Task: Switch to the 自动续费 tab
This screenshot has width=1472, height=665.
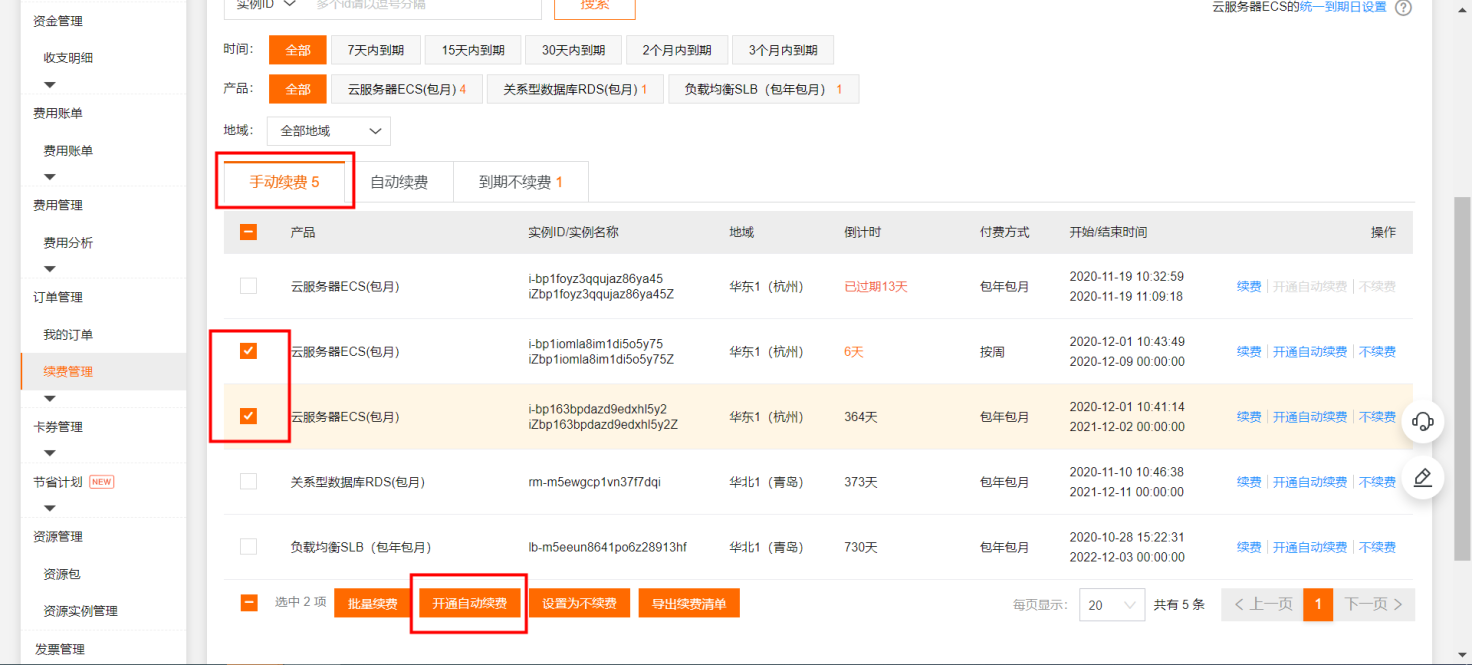Action: click(x=399, y=182)
